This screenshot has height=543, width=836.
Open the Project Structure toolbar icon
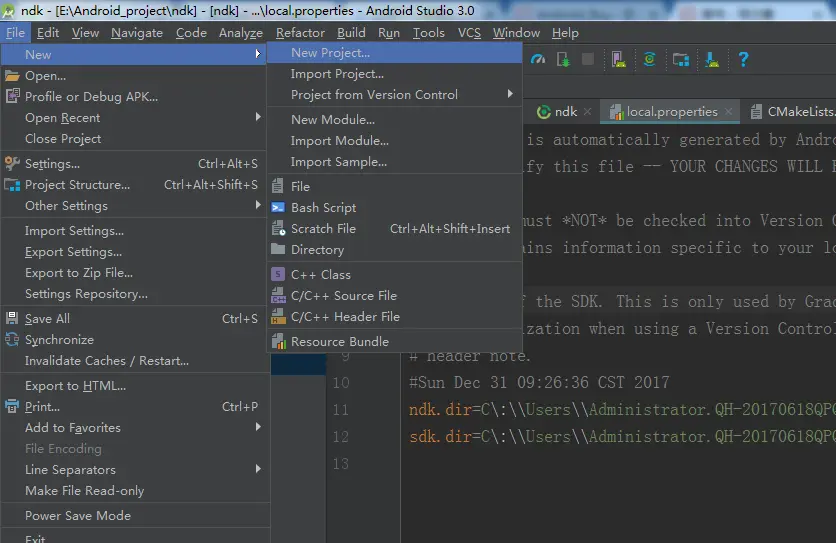pyautogui.click(x=681, y=59)
